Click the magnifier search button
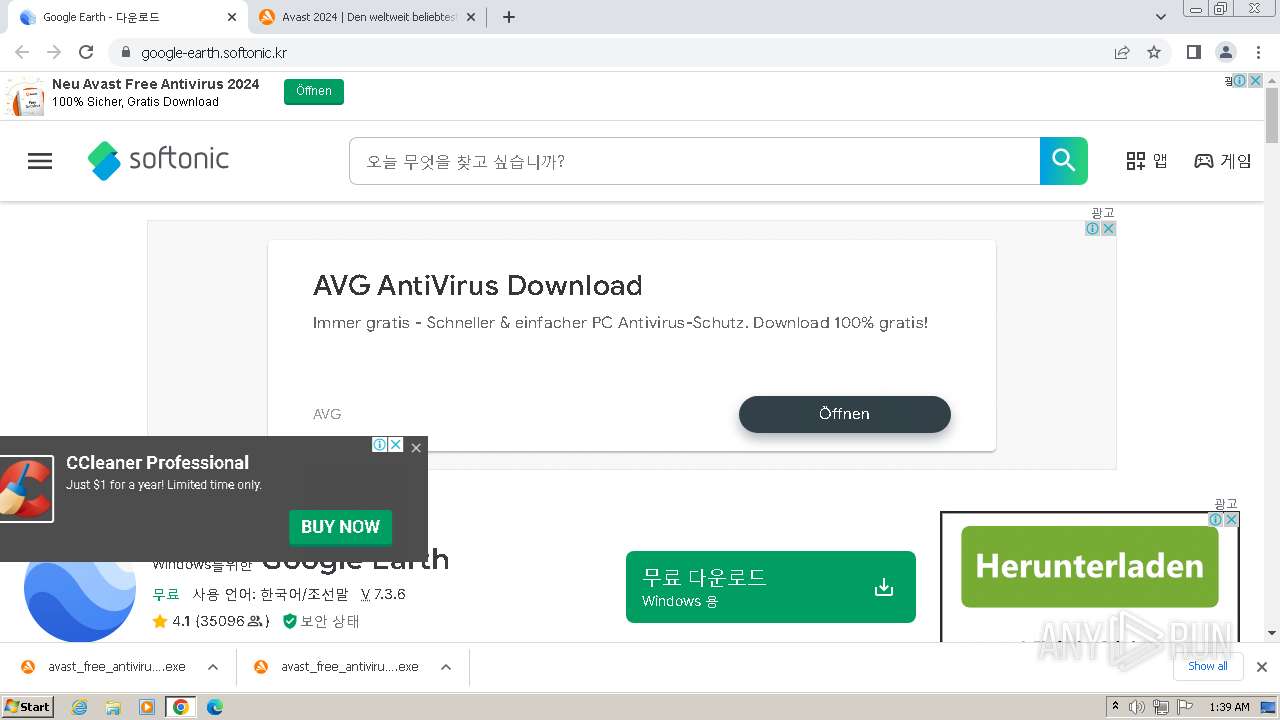The image size is (1280, 720). pos(1063,161)
